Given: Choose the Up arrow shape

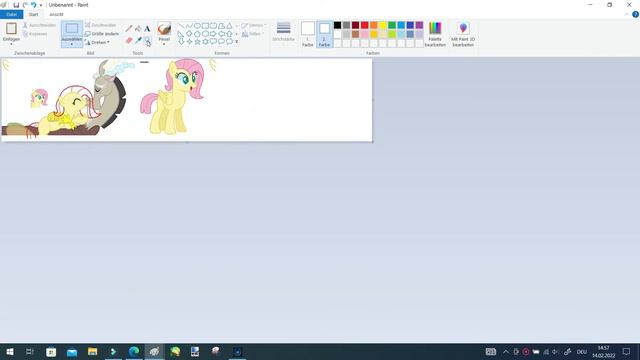Looking at the screenshot, I should tap(229, 33).
